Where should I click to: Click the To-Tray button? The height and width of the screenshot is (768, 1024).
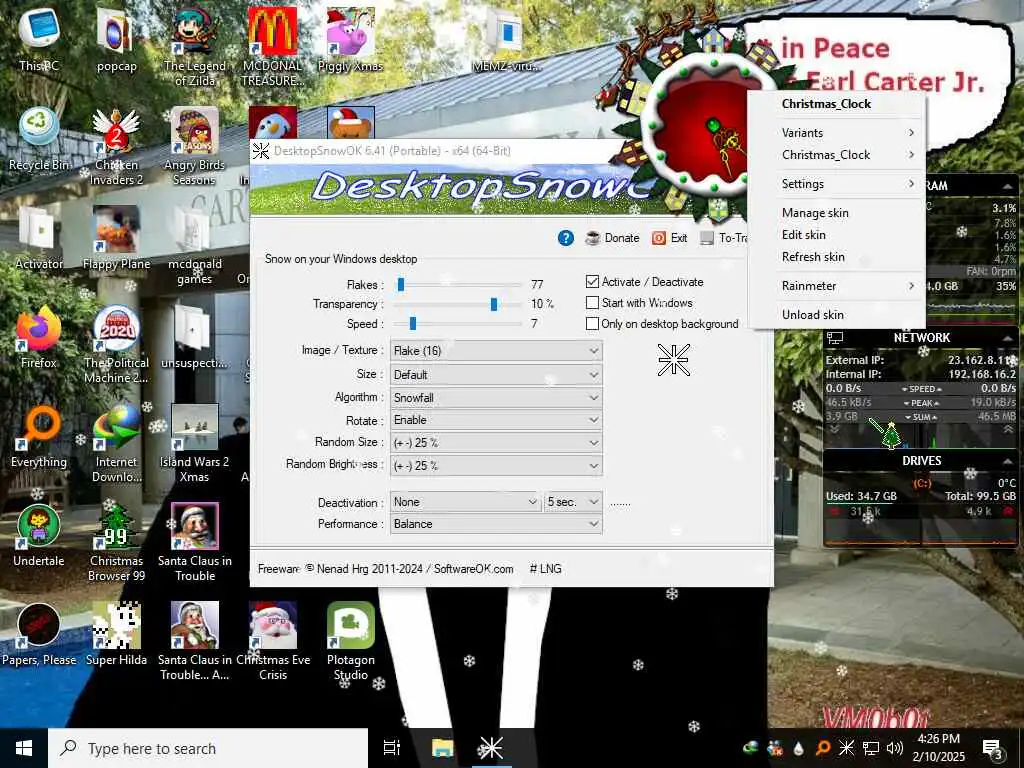(724, 238)
